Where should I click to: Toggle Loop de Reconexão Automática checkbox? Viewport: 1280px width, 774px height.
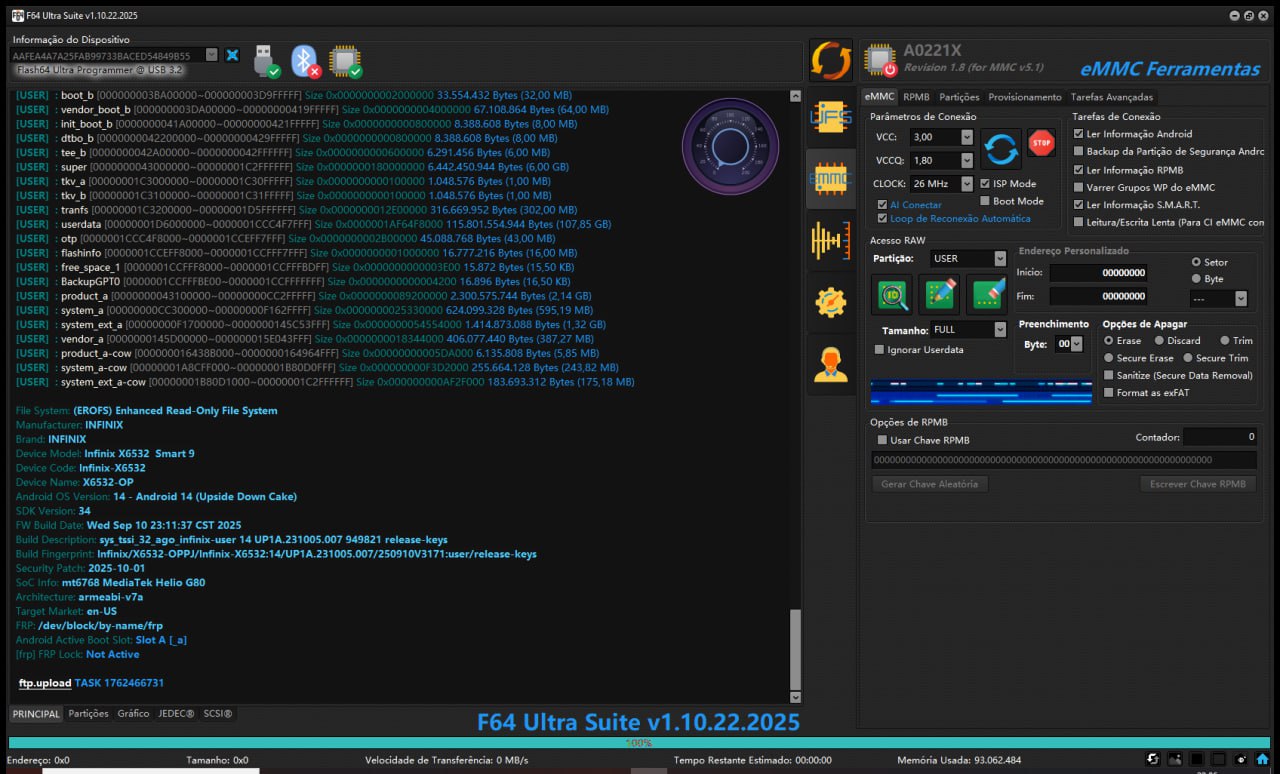click(x=882, y=218)
